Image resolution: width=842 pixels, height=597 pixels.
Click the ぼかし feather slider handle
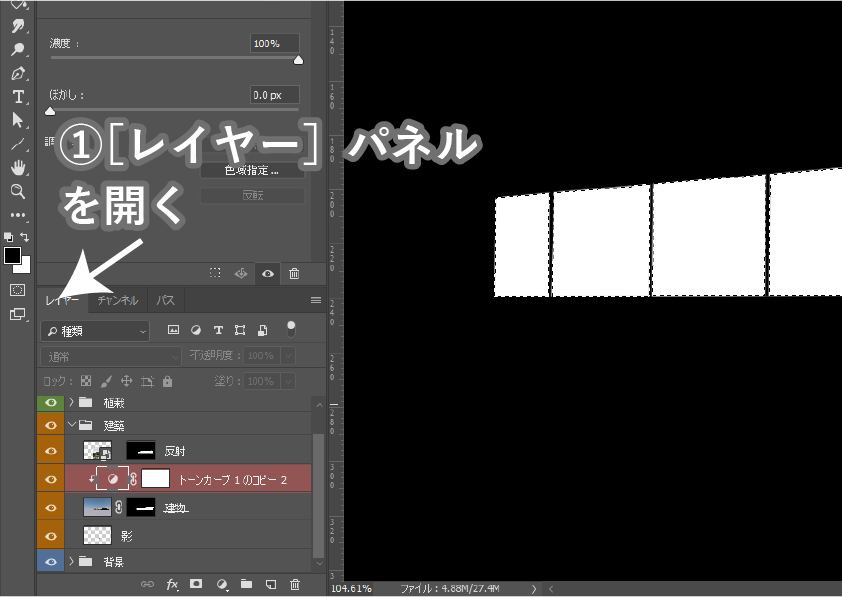pyautogui.click(x=50, y=111)
